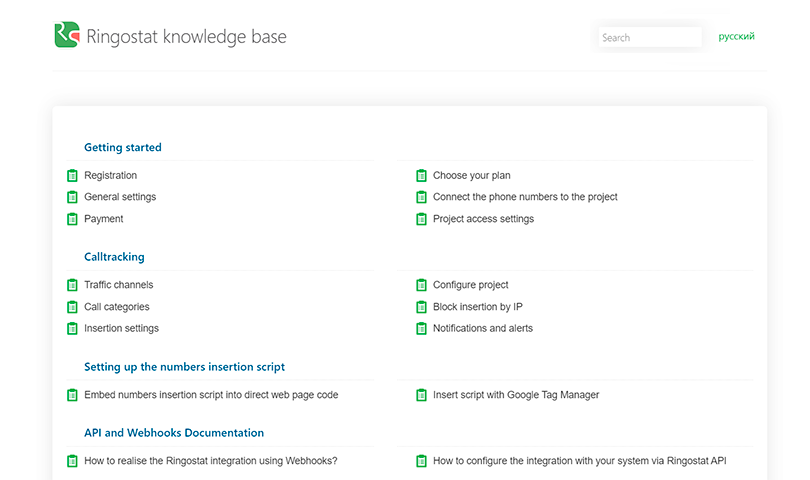The width and height of the screenshot is (810, 480).
Task: Click clipboard icon beside Insert script with Google Tag Manager
Action: [422, 395]
